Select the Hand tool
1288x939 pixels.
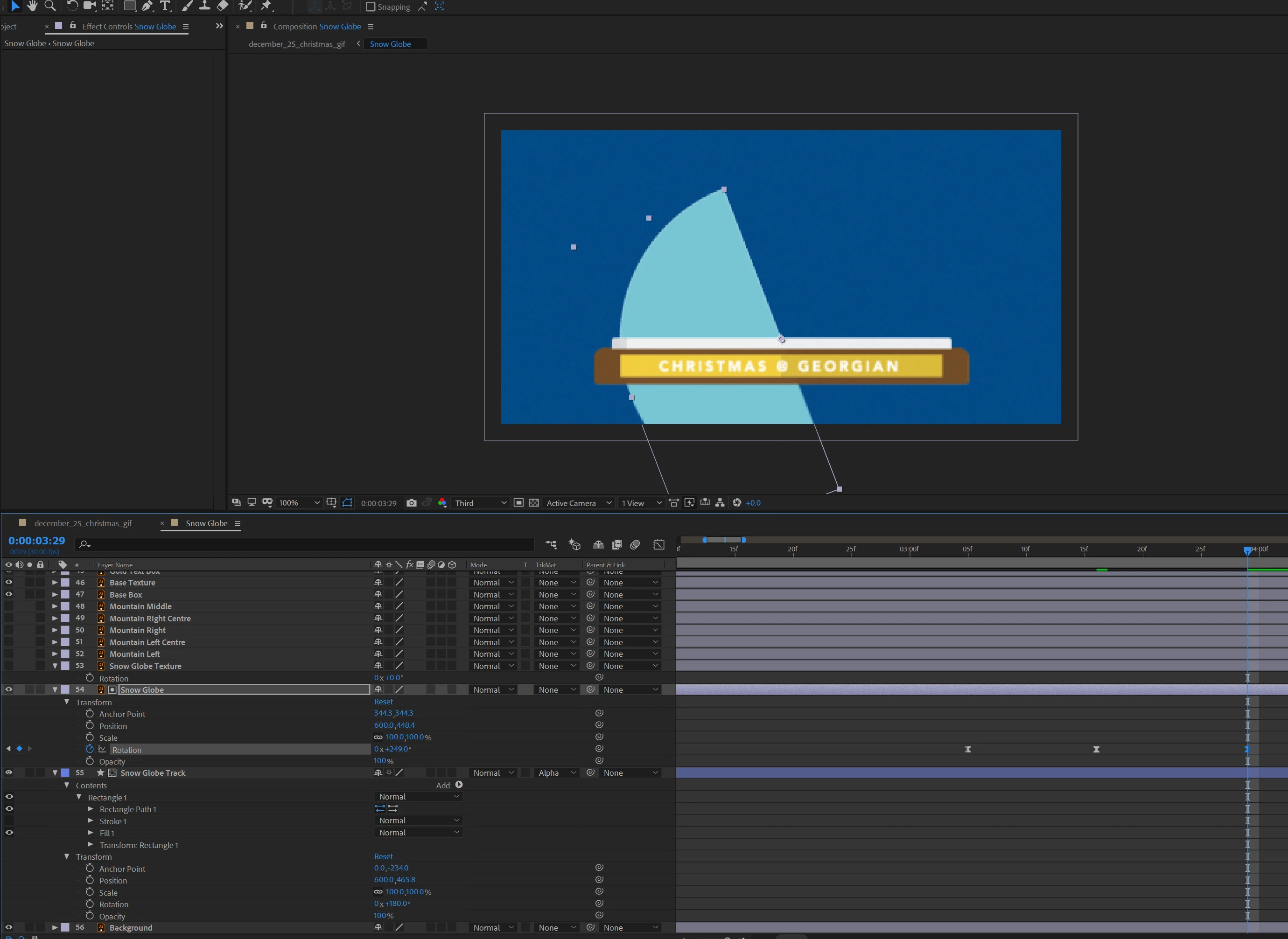[32, 6]
